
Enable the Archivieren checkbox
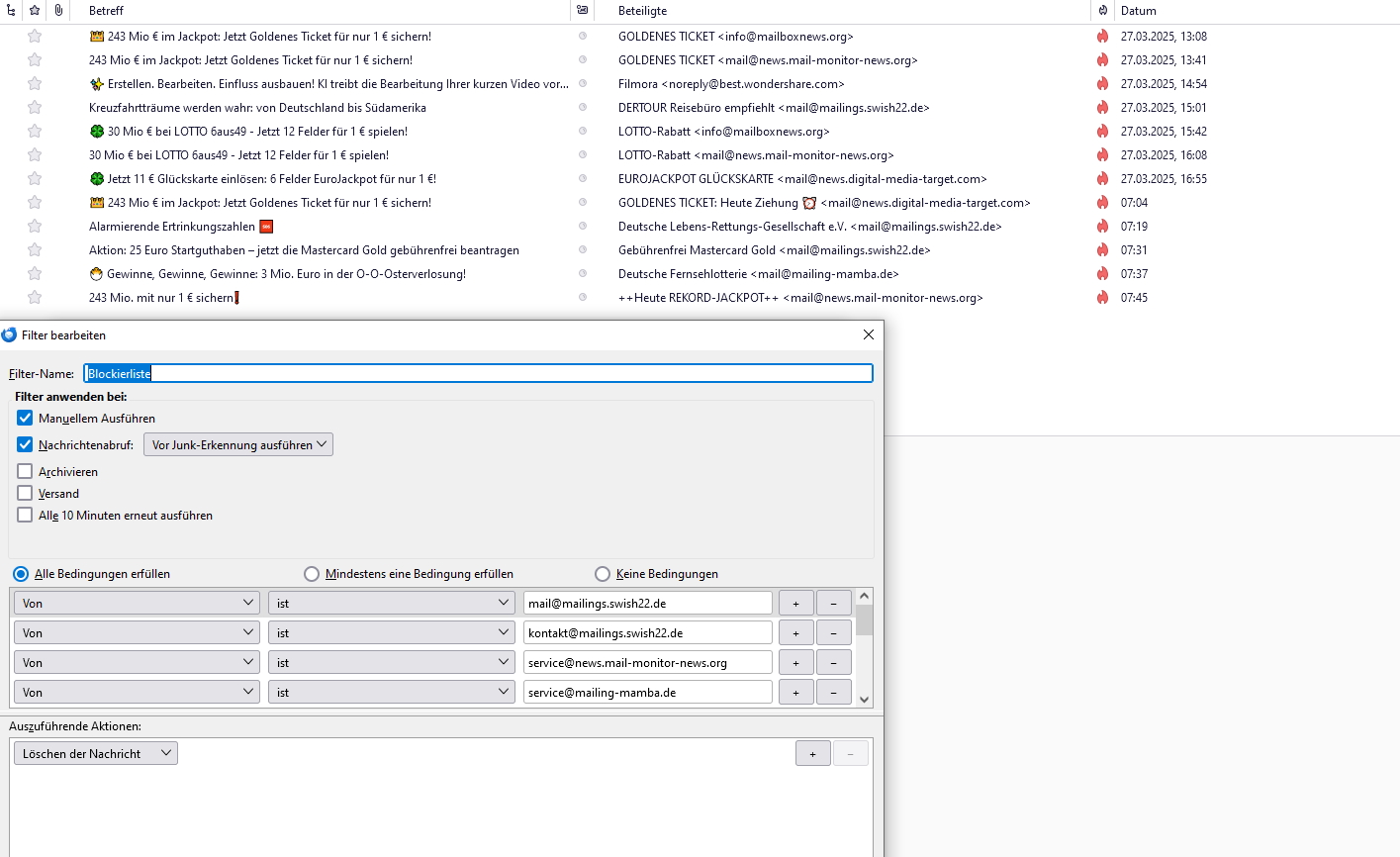[26, 472]
